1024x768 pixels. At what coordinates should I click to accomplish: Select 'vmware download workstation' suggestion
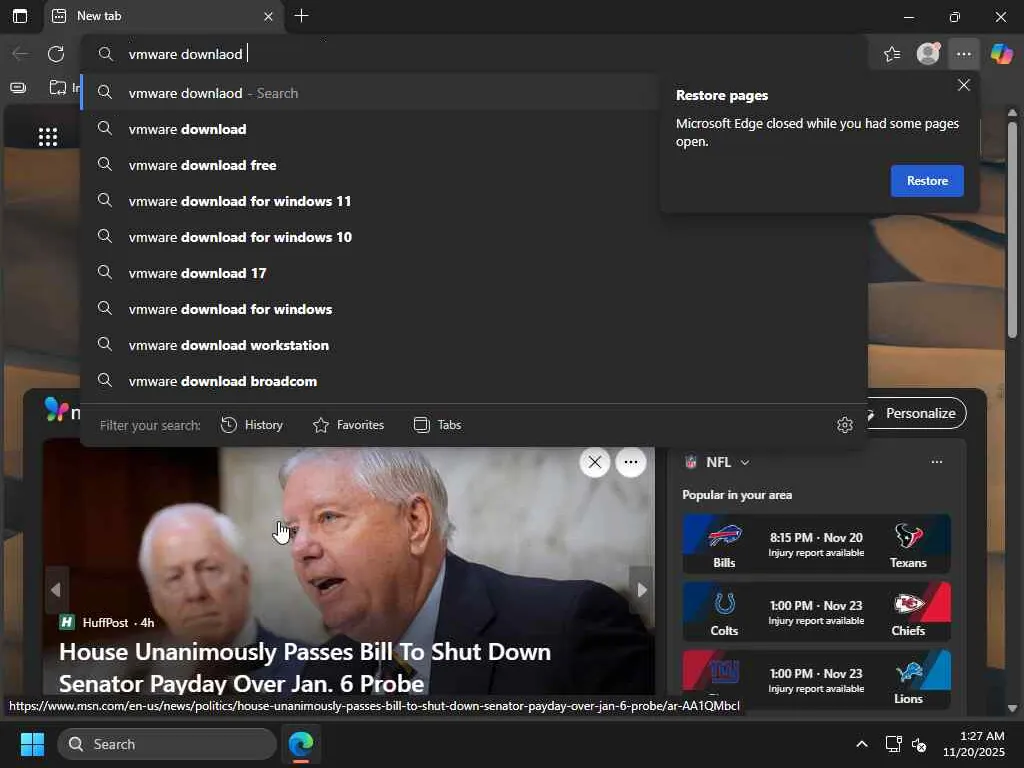(x=474, y=345)
